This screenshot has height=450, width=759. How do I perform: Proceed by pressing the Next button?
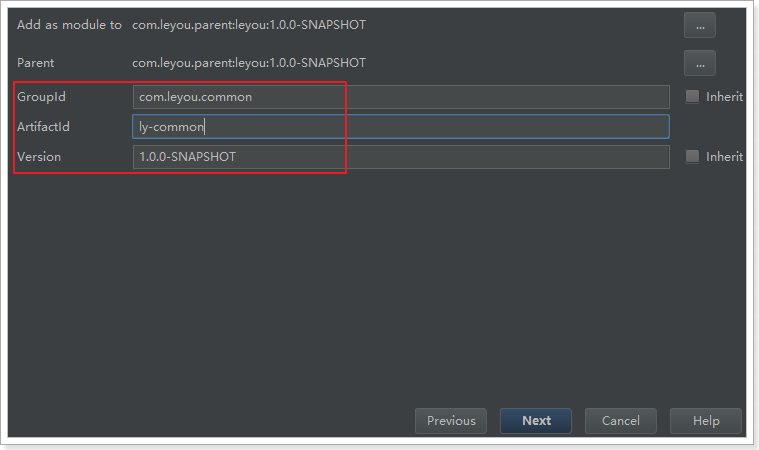click(x=536, y=421)
